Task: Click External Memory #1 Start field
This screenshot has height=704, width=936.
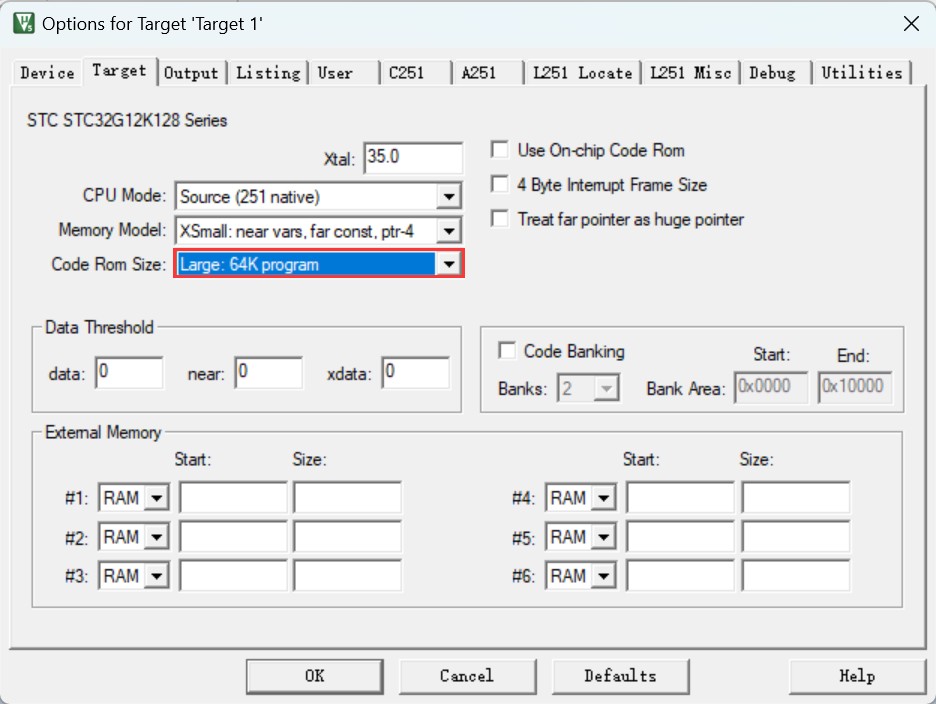Action: pos(233,497)
